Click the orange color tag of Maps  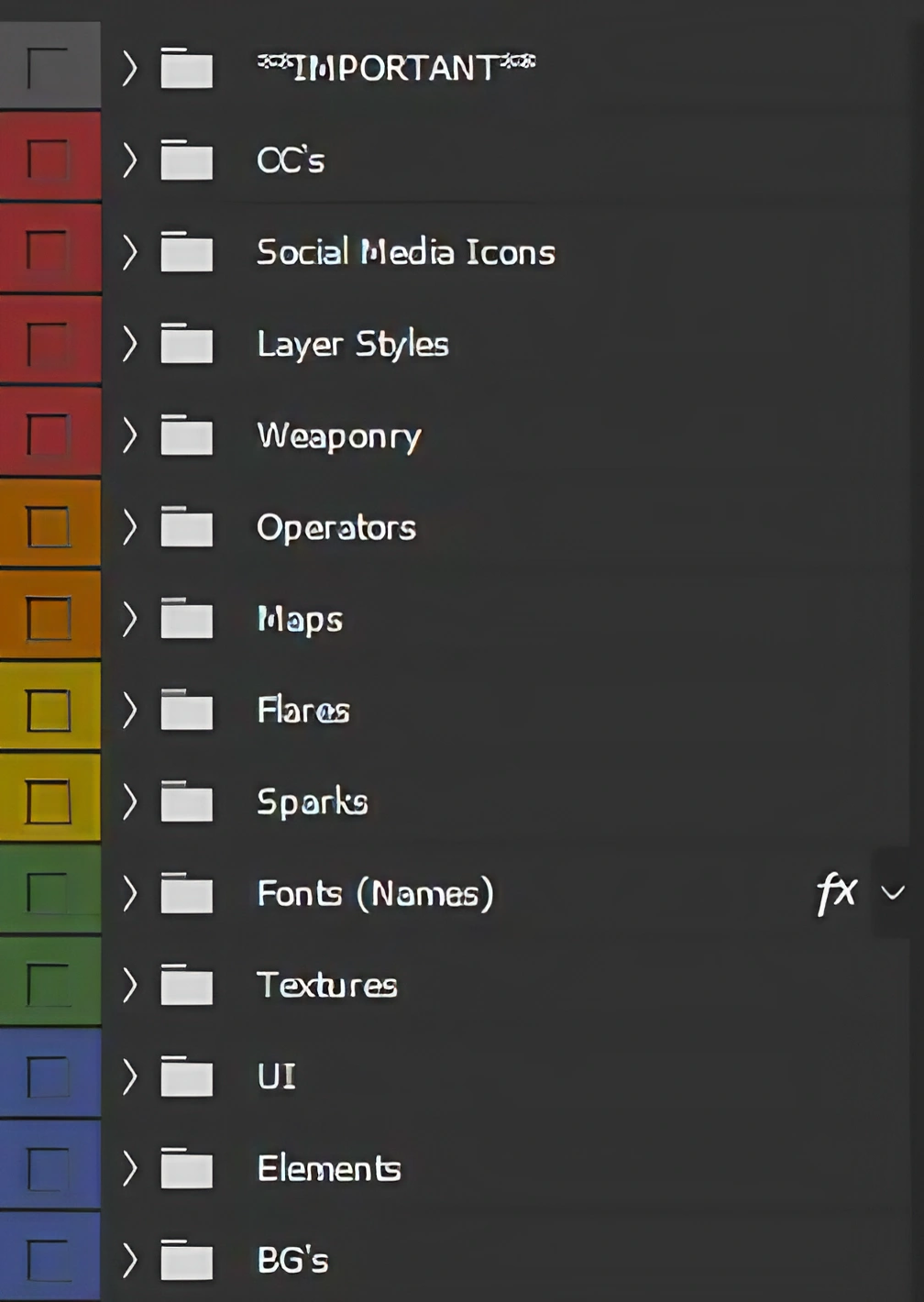(11, 618)
